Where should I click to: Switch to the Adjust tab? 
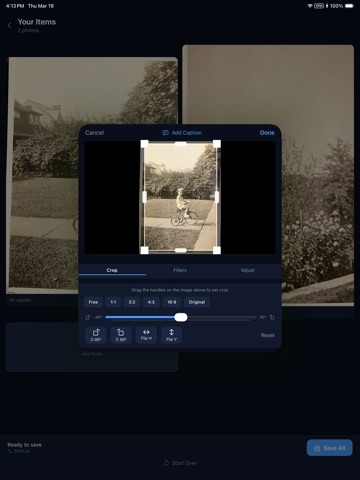[248, 270]
